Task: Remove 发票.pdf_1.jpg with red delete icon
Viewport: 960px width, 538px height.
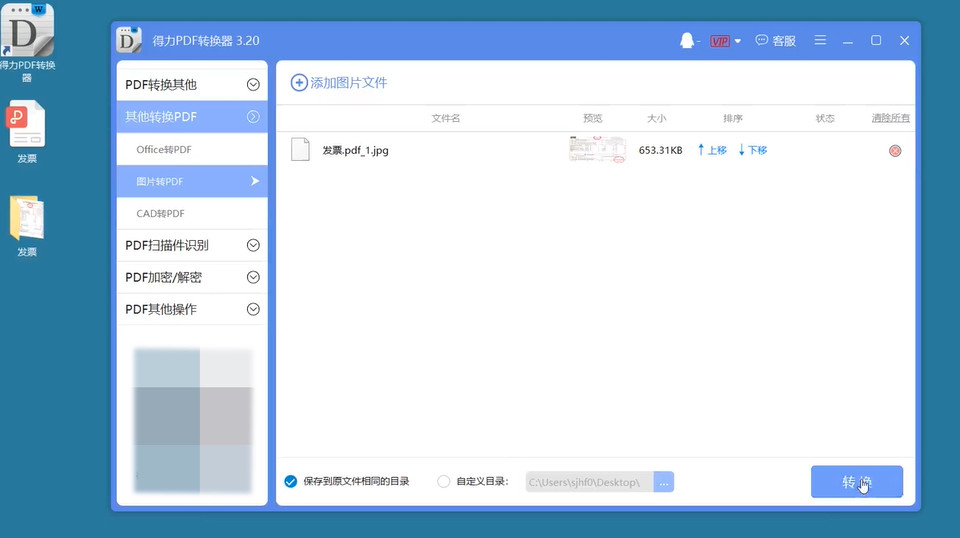Action: [x=895, y=151]
